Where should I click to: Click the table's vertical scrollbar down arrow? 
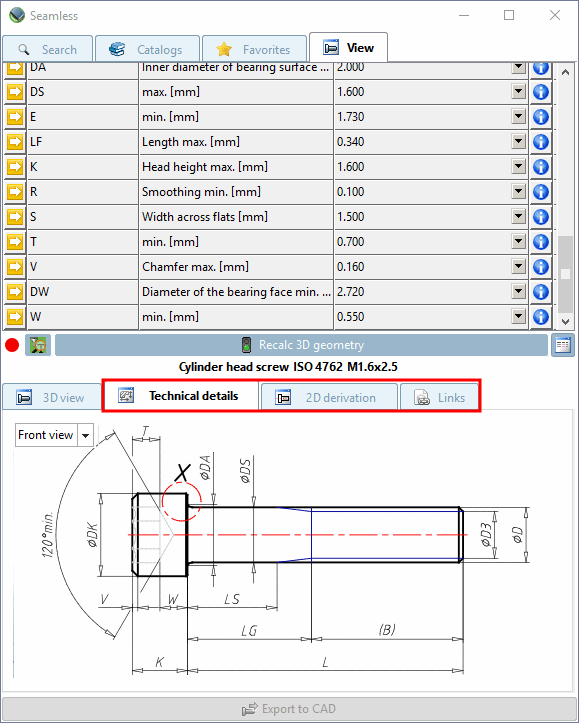tap(566, 321)
